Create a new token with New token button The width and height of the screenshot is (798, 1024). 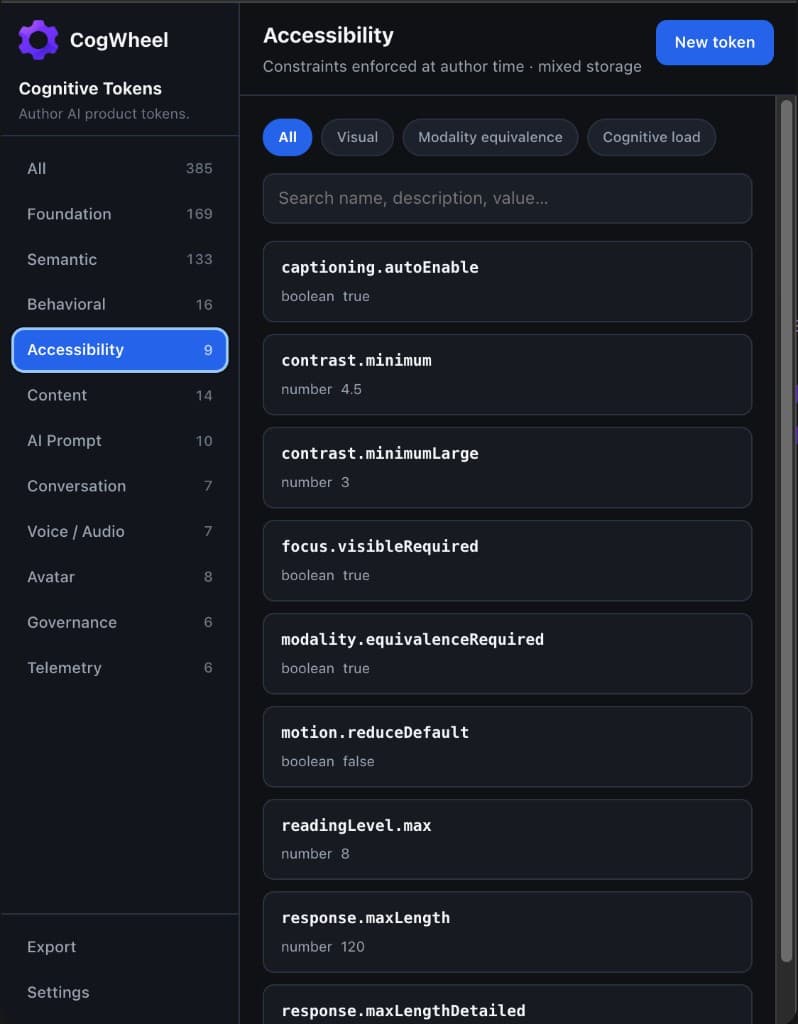(714, 42)
